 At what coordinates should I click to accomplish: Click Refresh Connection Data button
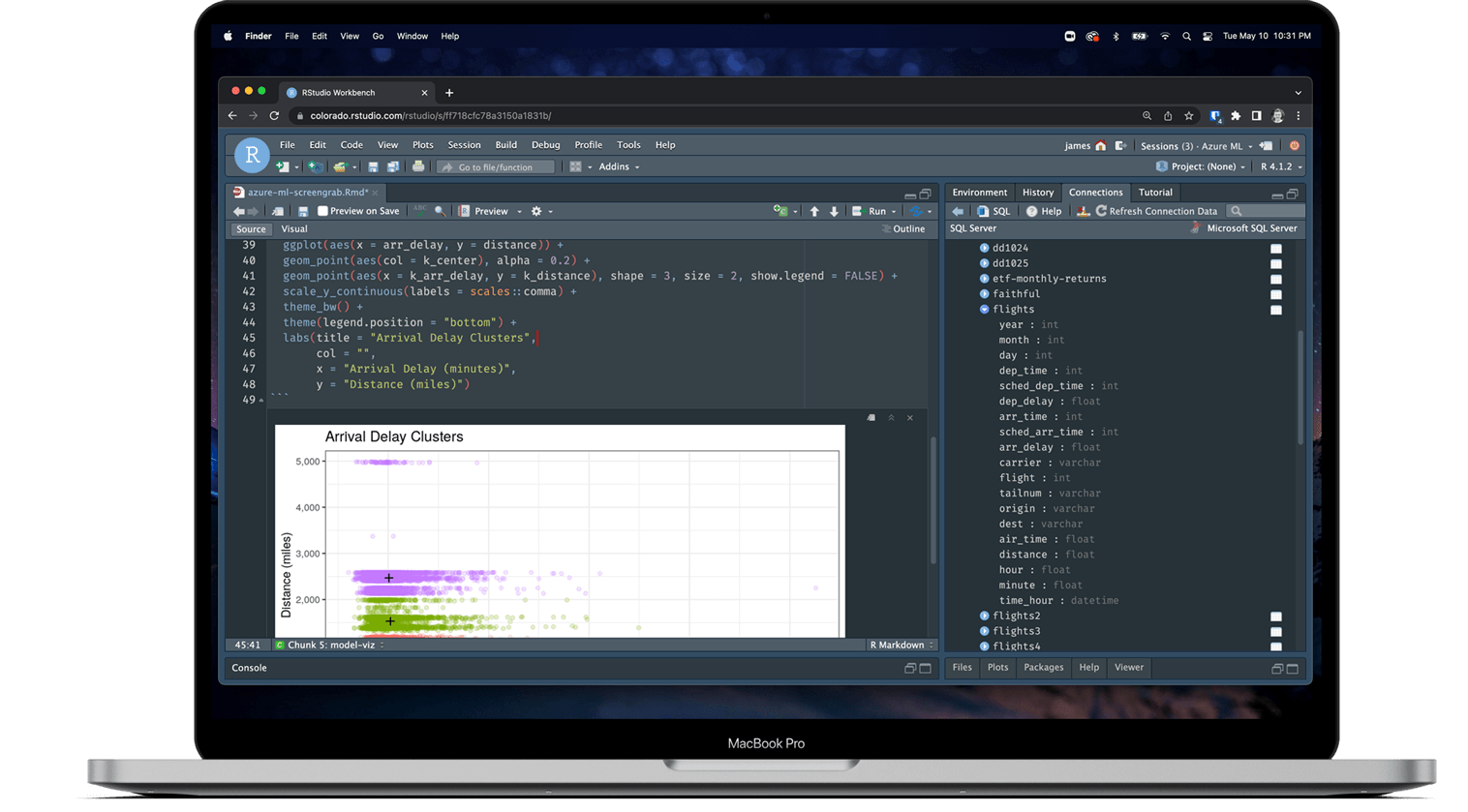coord(1156,211)
